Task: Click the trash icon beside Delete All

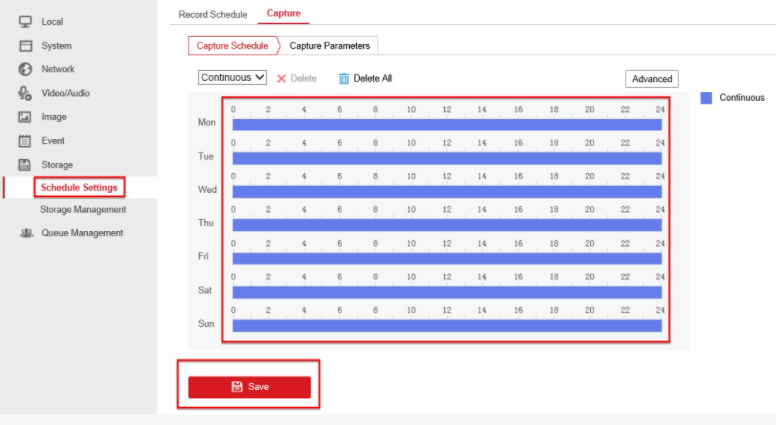Action: pos(344,78)
